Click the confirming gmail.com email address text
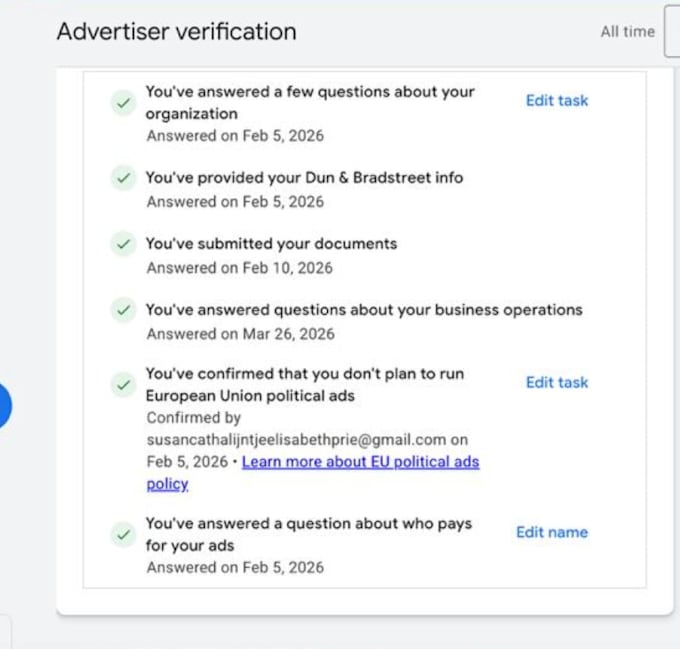Screen dimensions: 680x649 296,440
